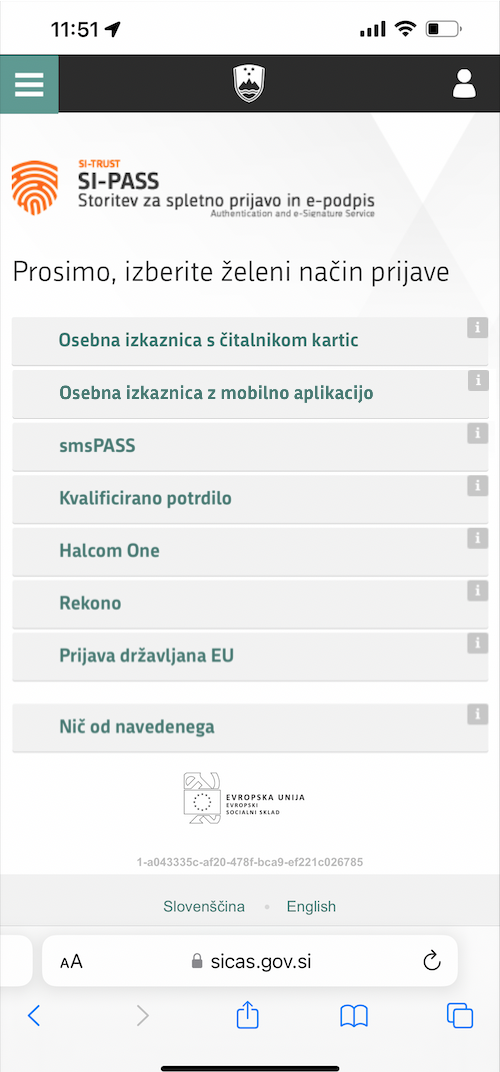Tap the Slovenian coat of arms logo
The height and width of the screenshot is (1072, 500).
(x=249, y=83)
